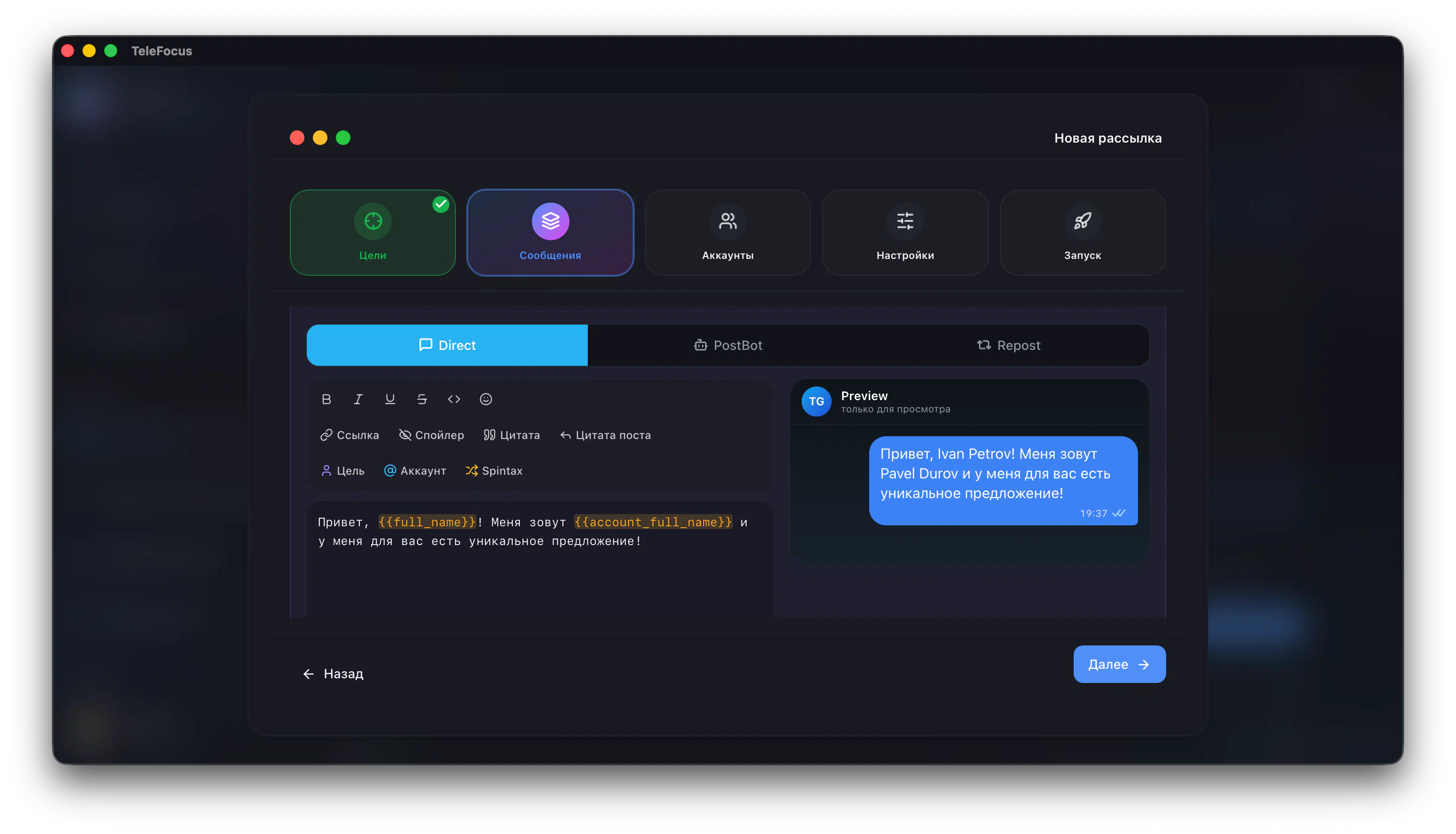
Task: Go to the Запуск step
Action: [1083, 233]
